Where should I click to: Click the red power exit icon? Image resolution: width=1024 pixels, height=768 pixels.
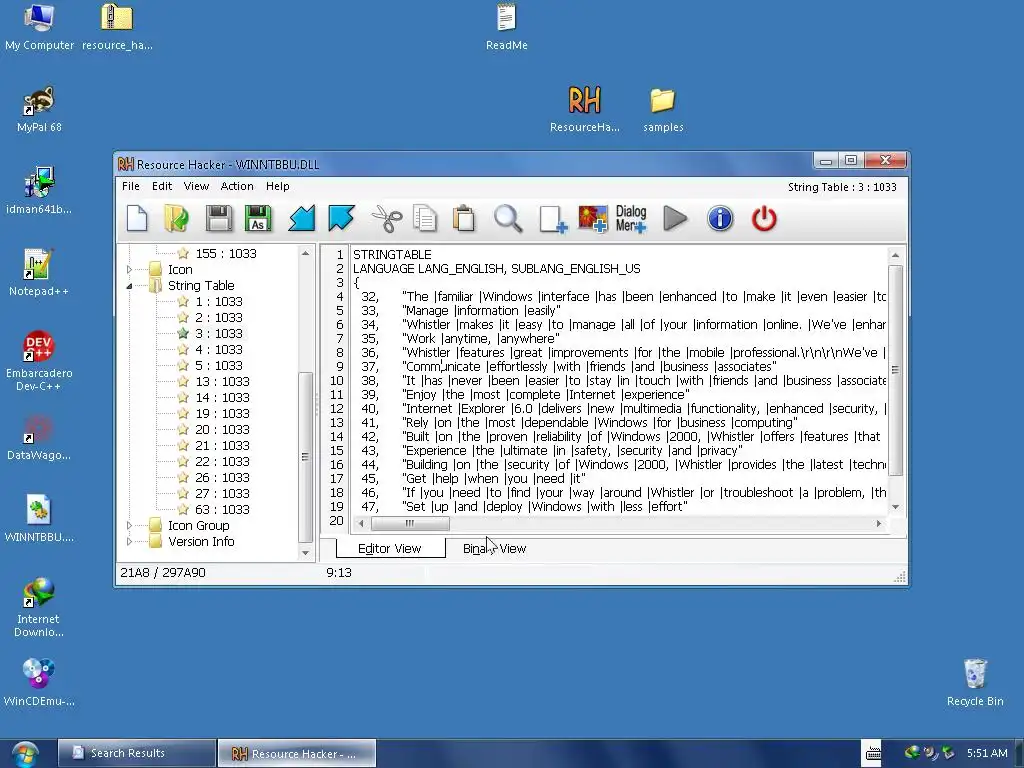(x=764, y=219)
